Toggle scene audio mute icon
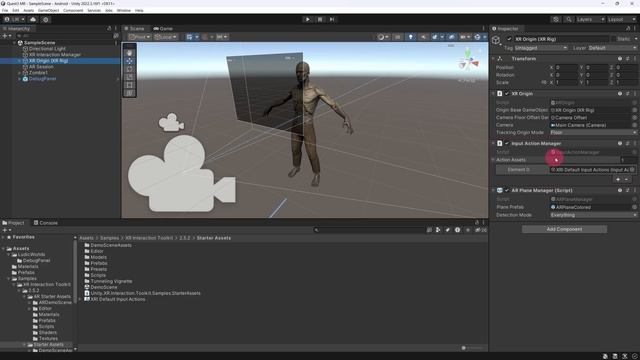 [423, 37]
